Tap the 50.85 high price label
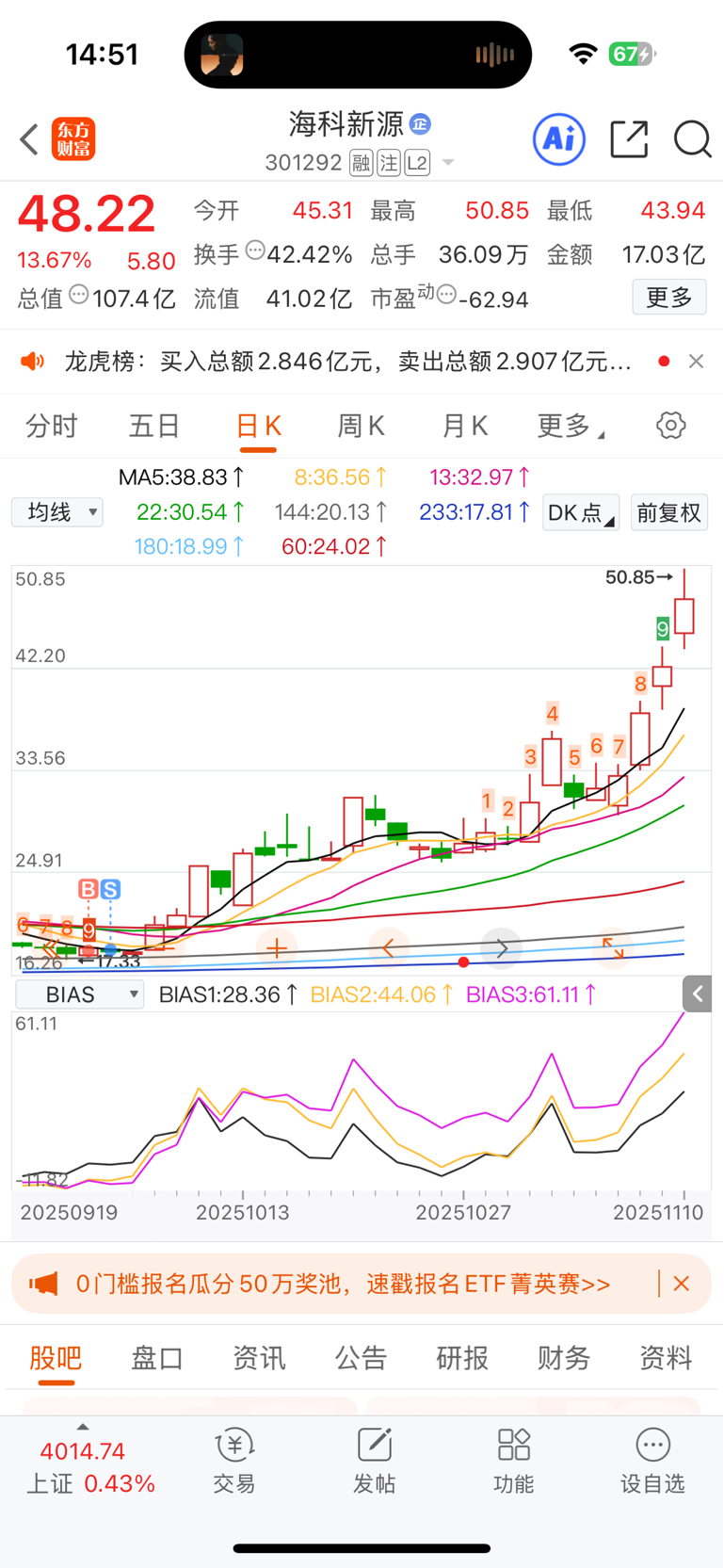Screen dimensions: 724x1568 coord(639,577)
